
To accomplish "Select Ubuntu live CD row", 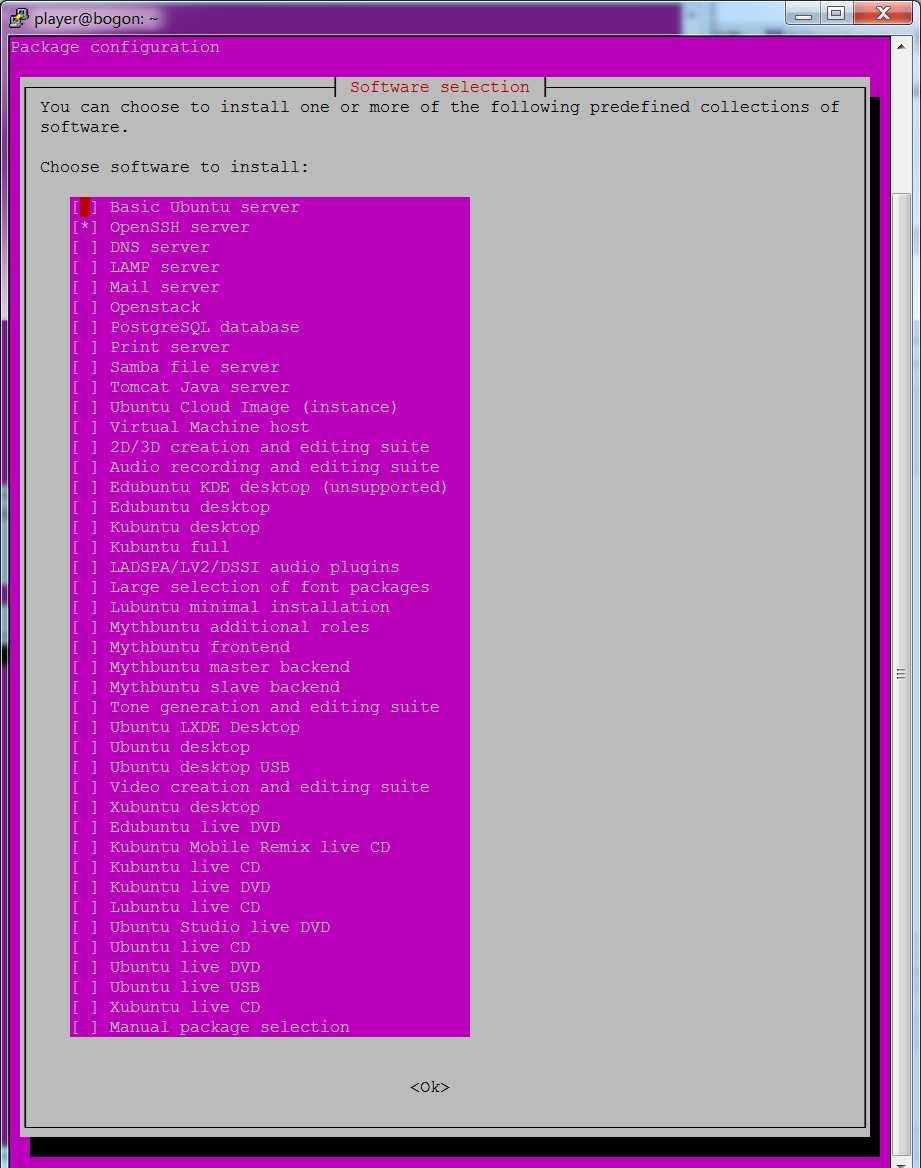I will 270,947.
